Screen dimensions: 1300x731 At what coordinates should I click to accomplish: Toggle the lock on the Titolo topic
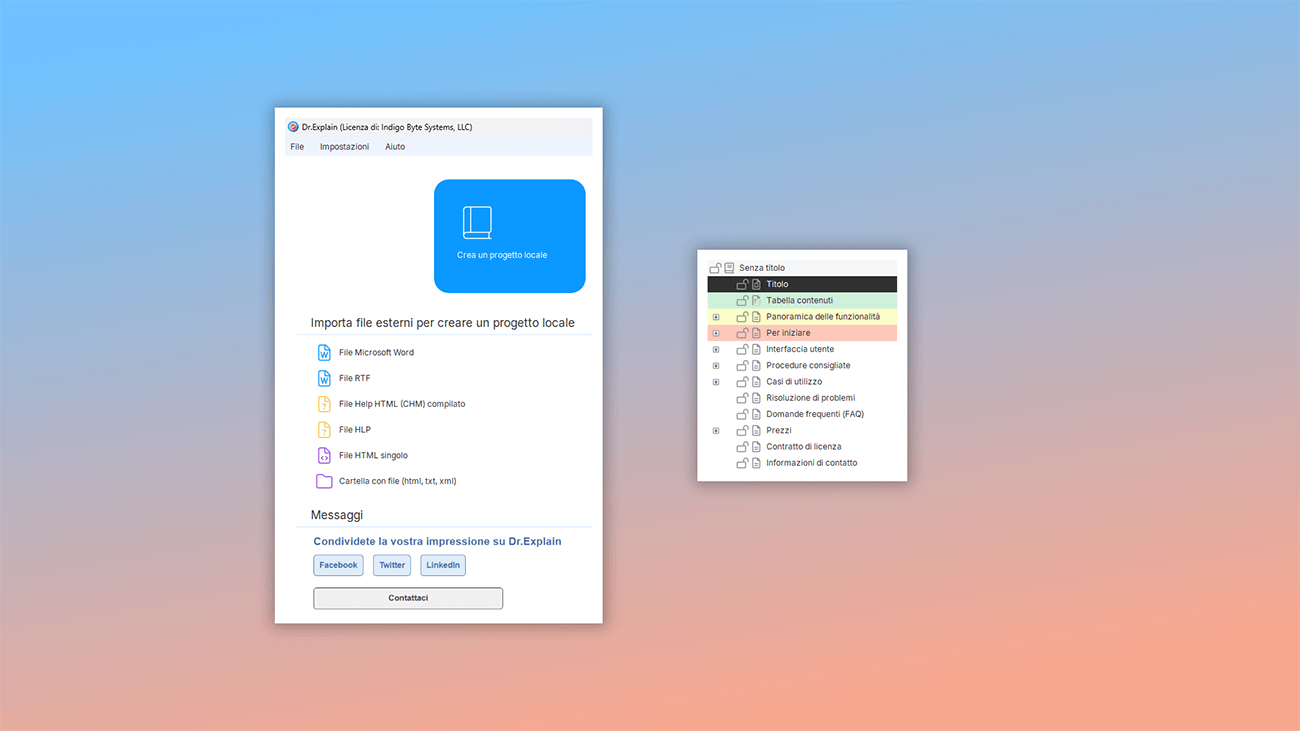click(x=743, y=284)
